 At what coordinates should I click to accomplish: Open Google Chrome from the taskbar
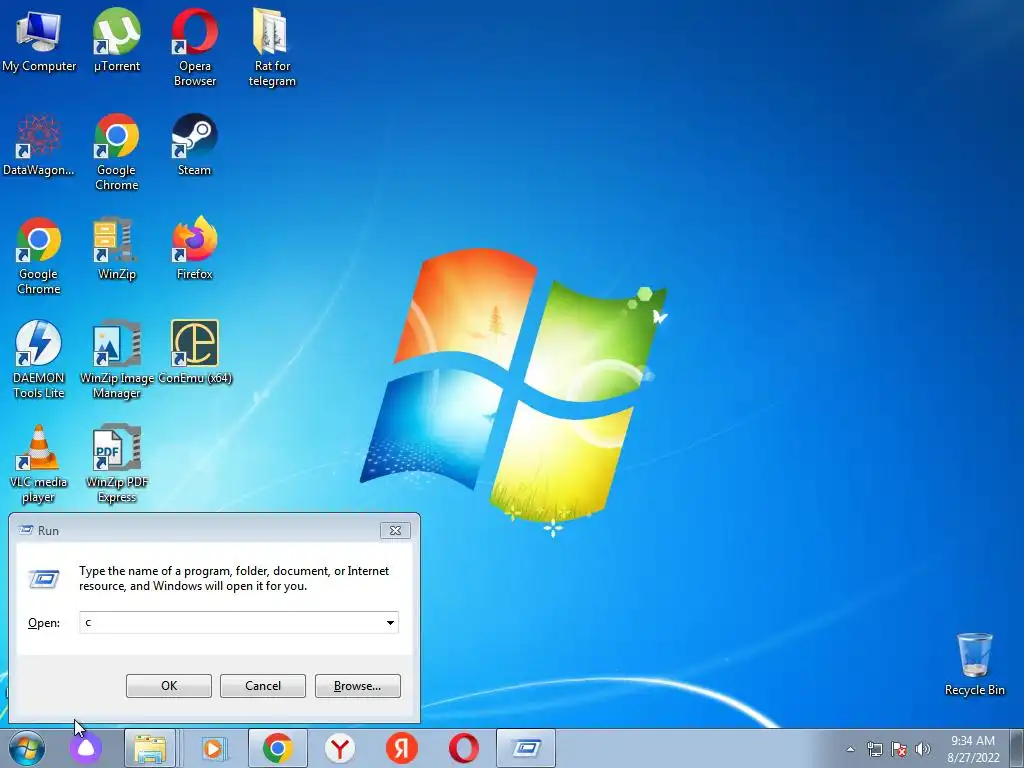point(278,748)
